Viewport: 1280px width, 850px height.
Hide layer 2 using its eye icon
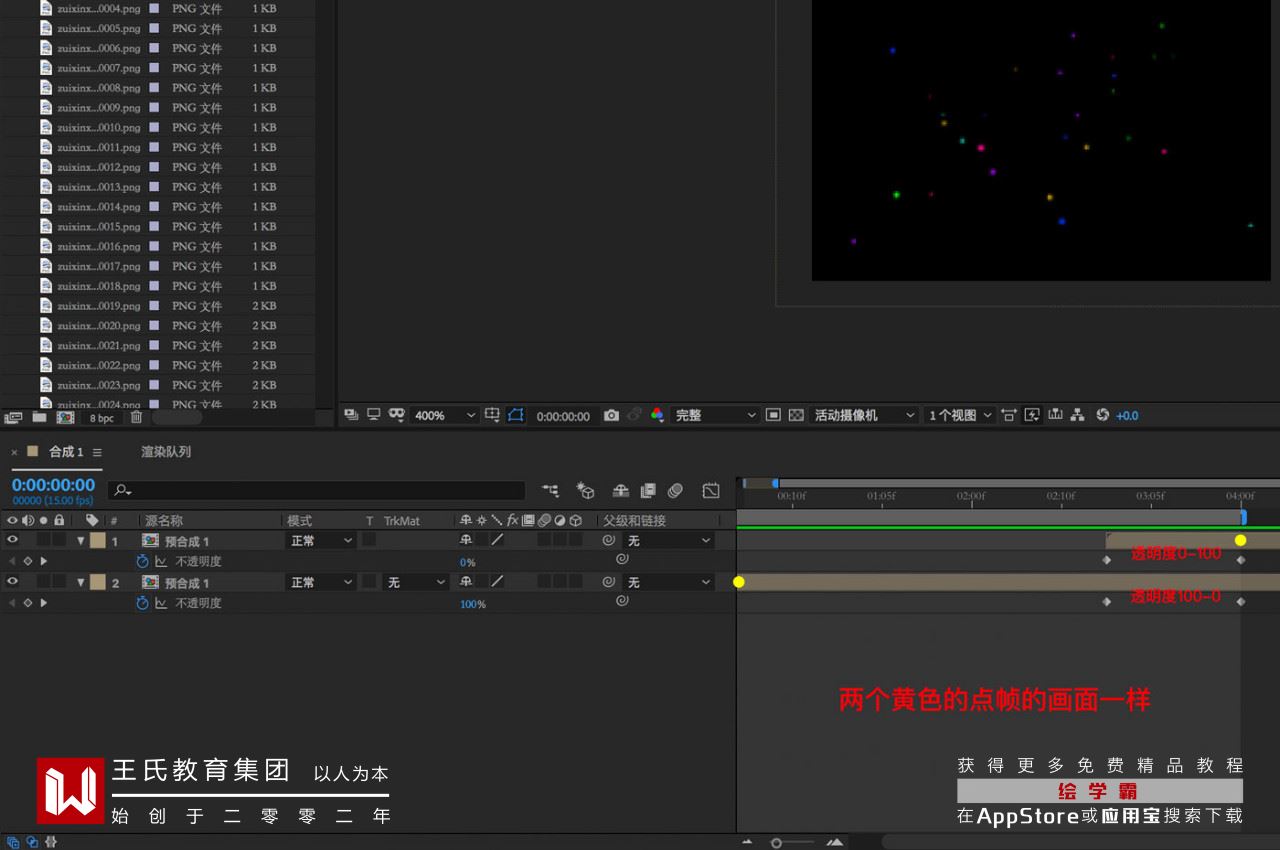point(12,582)
